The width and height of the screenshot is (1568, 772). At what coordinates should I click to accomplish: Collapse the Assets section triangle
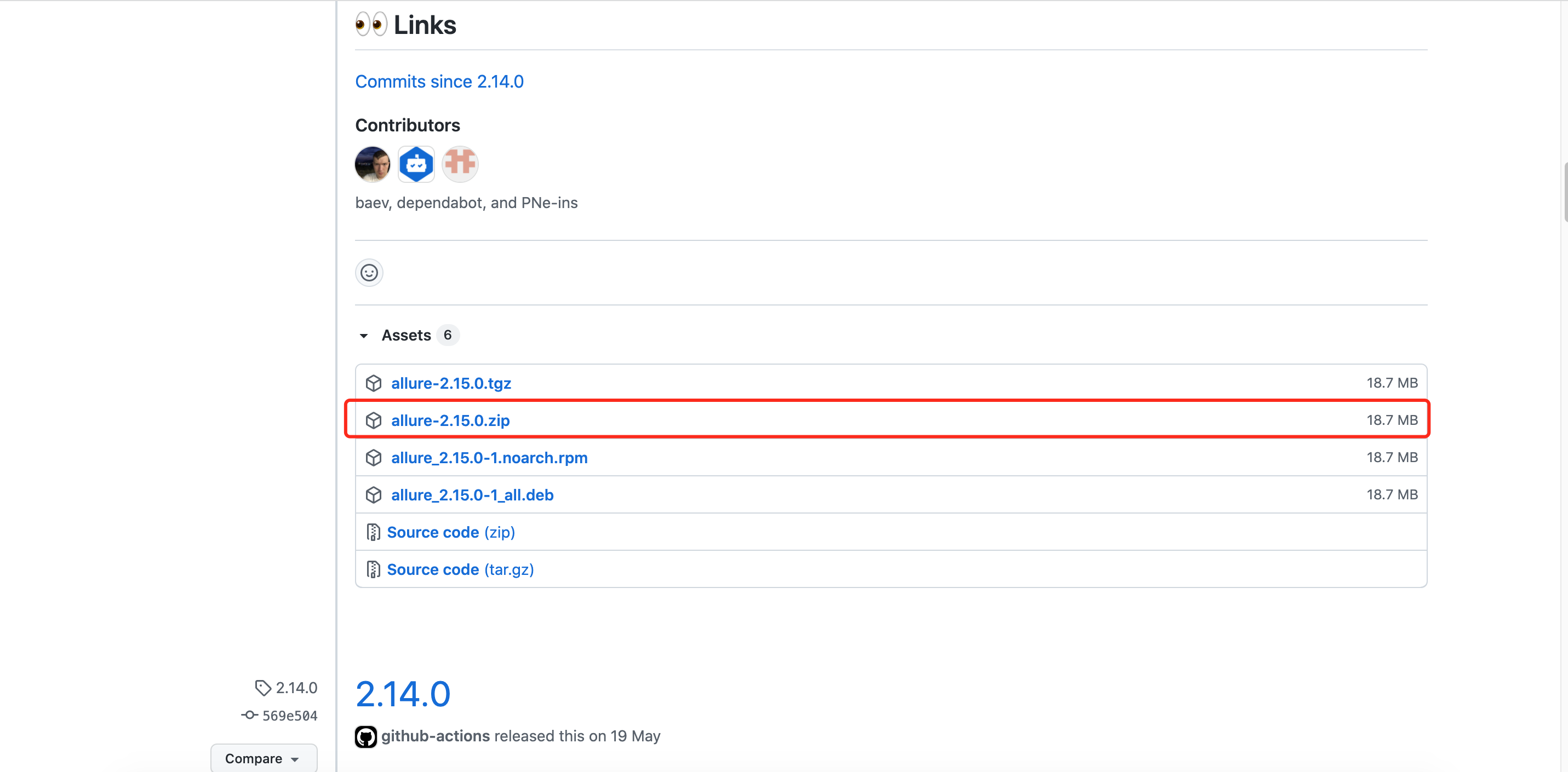pos(363,336)
